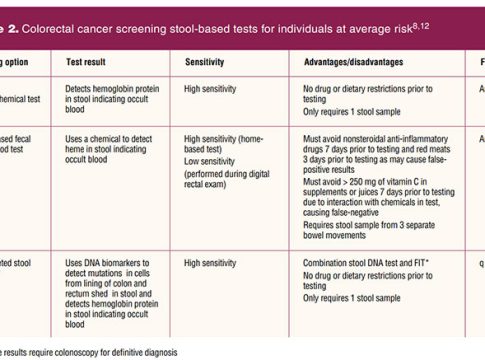This screenshot has width=485, height=360.
Task: Click 'Combination stool DNA test and FIT*' text
Action: coord(366,263)
